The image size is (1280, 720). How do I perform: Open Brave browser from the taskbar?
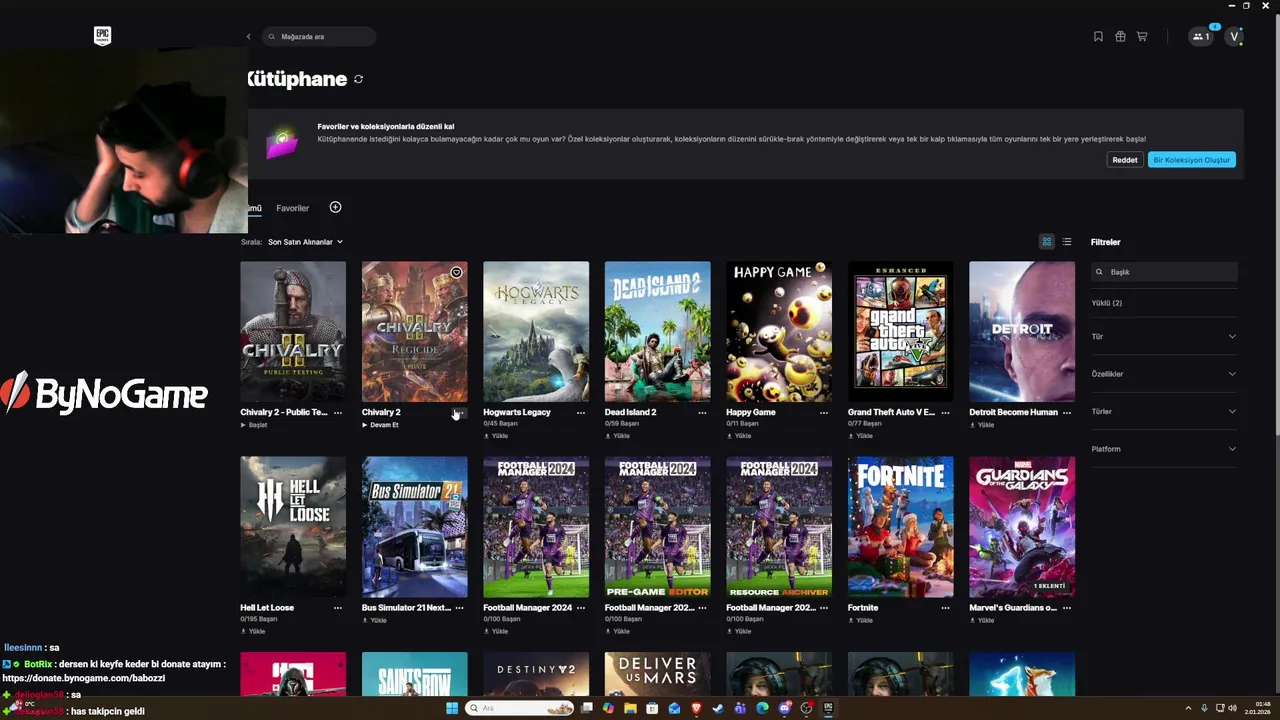[x=697, y=708]
